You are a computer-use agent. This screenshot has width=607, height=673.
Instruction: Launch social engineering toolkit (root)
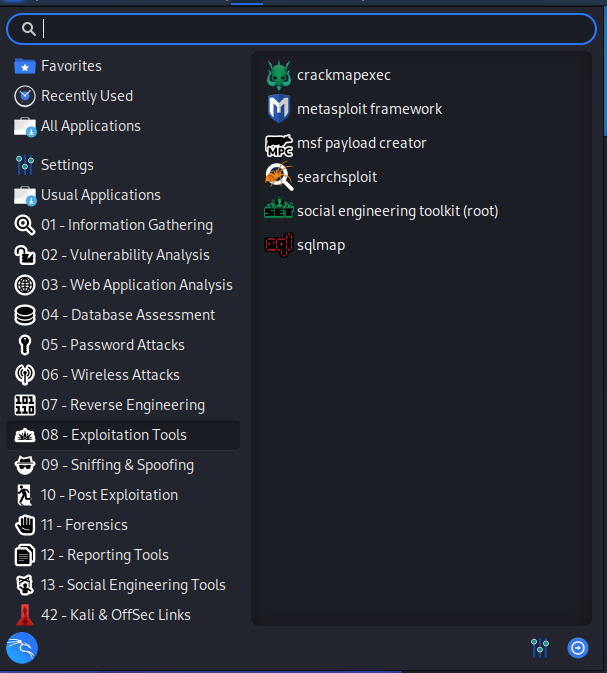(x=421, y=211)
